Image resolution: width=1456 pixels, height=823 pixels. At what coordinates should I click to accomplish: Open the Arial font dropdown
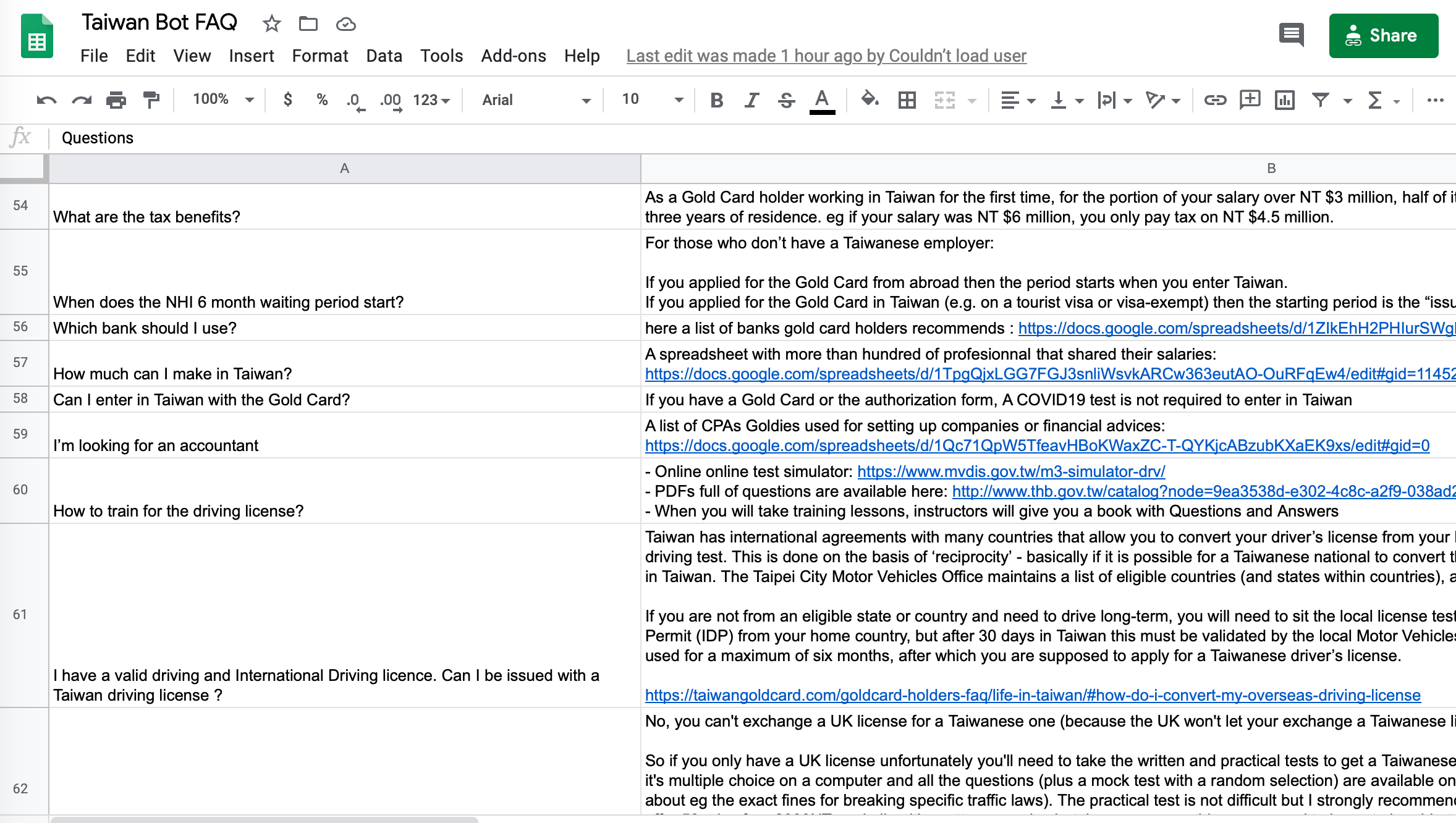(535, 100)
